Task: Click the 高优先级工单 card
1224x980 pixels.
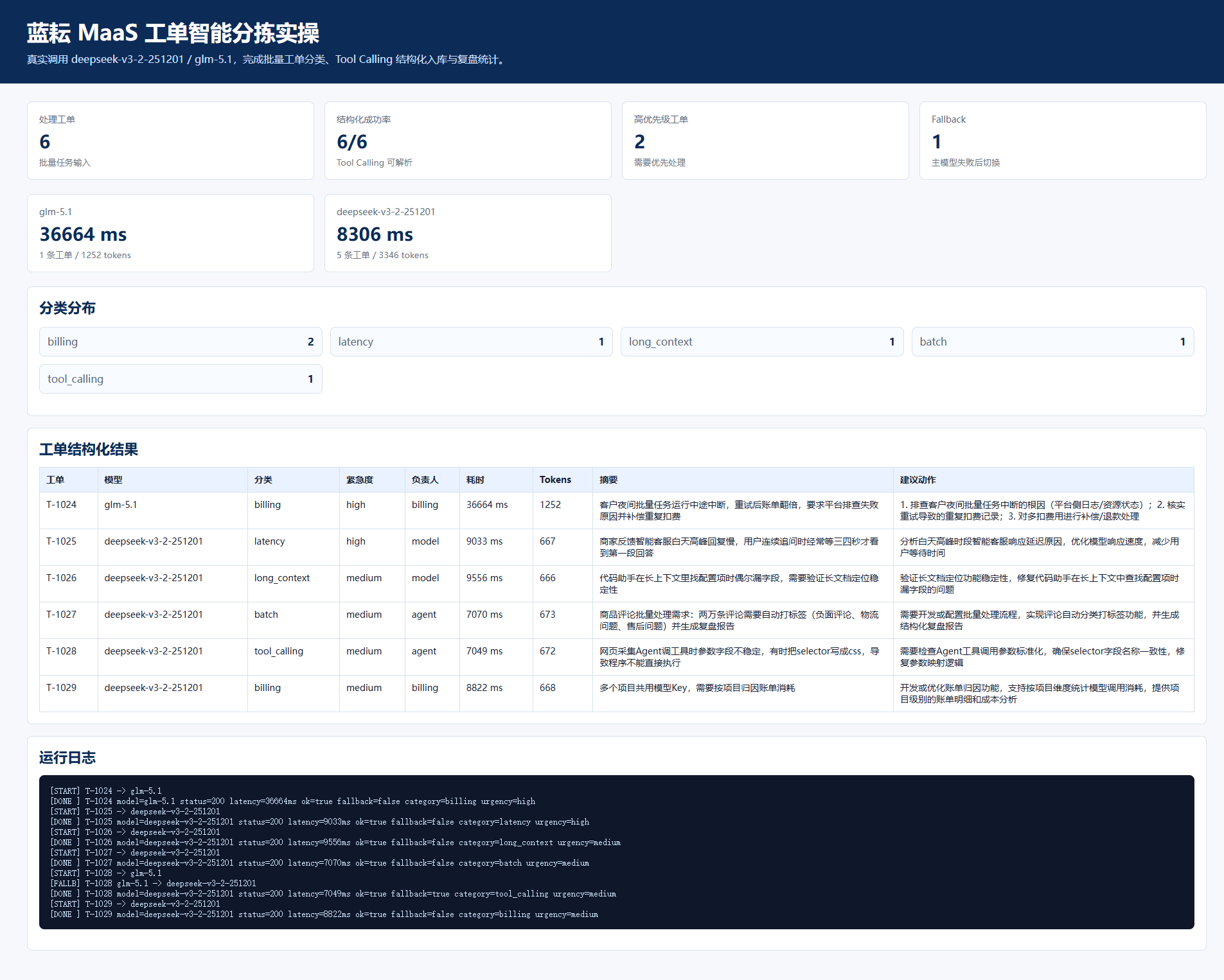Action: 765,141
